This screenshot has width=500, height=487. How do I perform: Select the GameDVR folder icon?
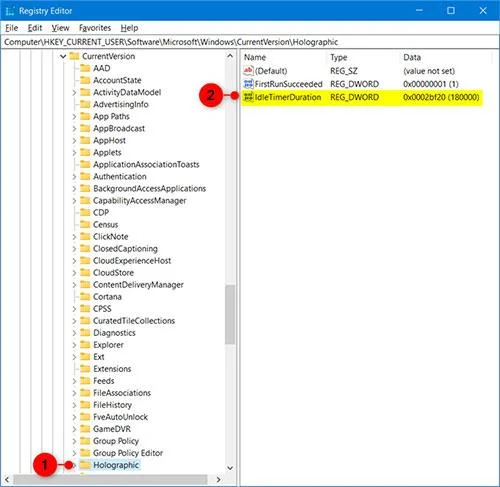click(x=85, y=429)
